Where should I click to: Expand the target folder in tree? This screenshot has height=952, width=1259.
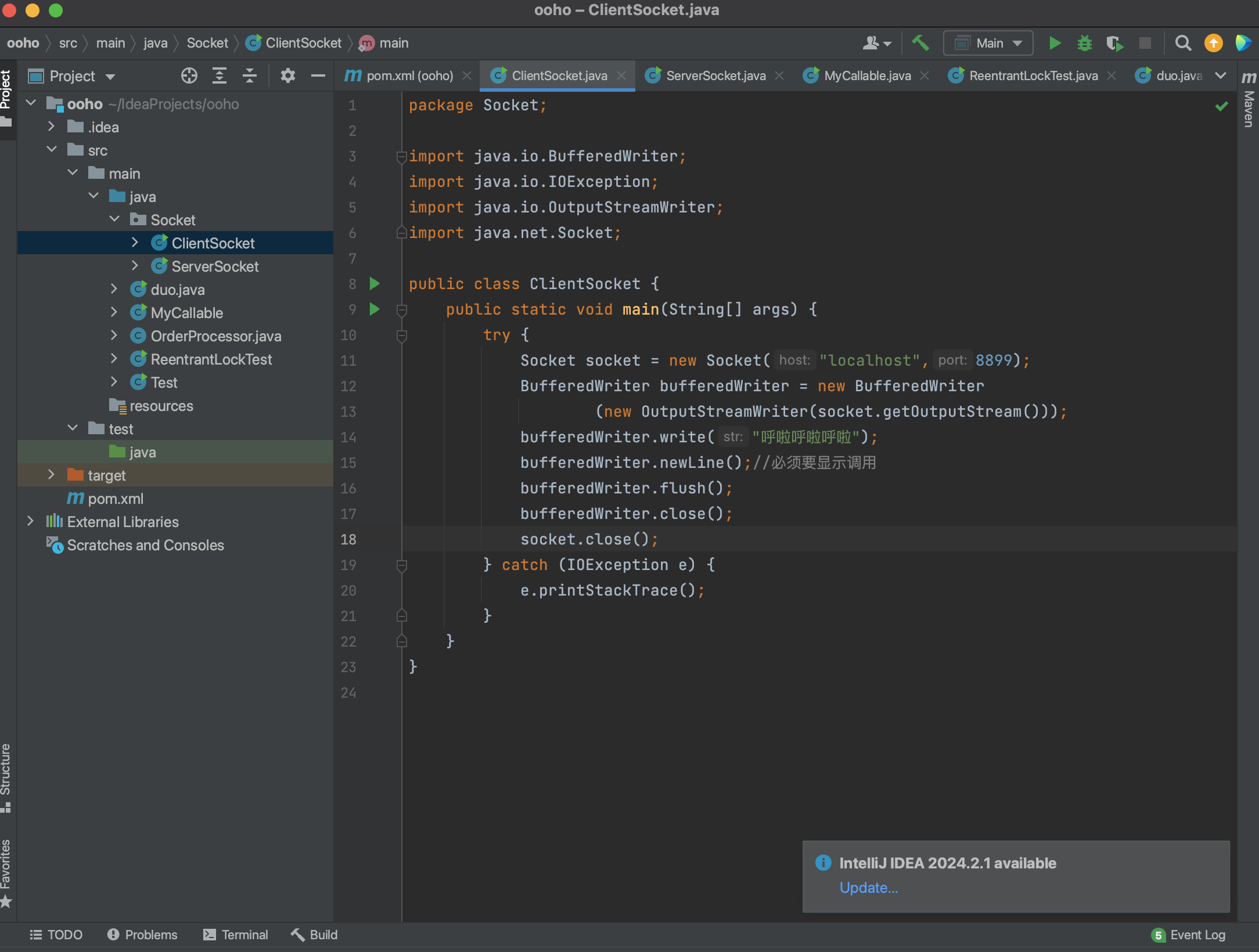pos(51,475)
